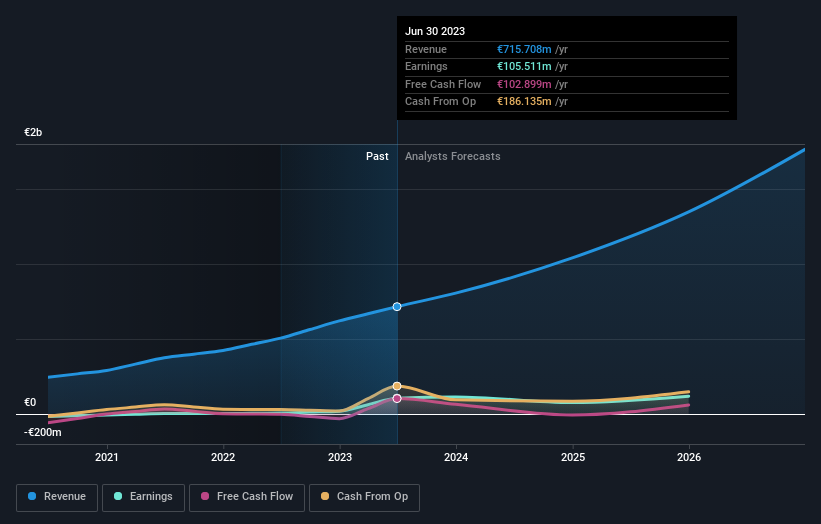821x524 pixels.
Task: Click the Past region label
Action: coord(377,157)
